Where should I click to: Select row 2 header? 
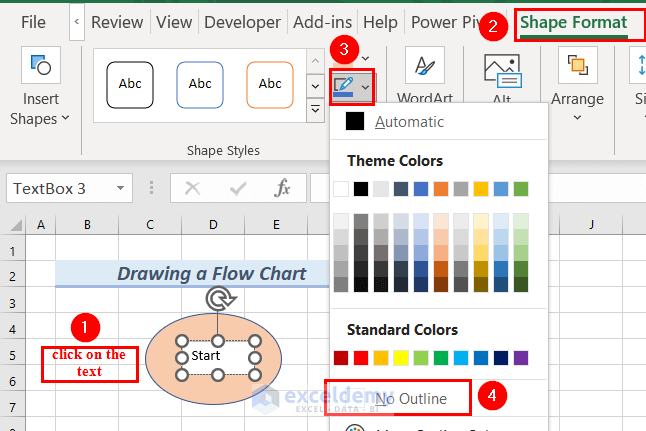[12, 276]
